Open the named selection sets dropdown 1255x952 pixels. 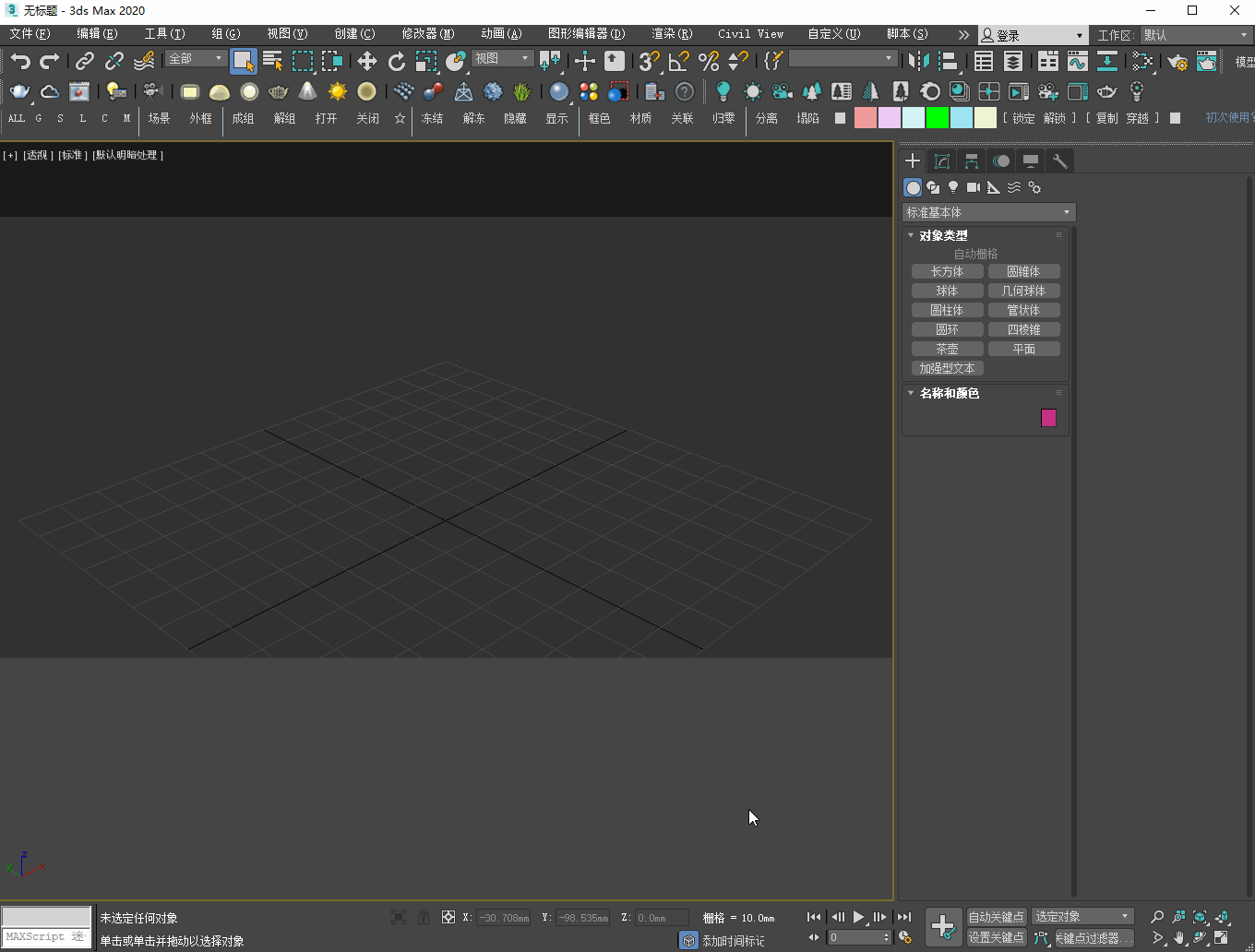point(843,58)
